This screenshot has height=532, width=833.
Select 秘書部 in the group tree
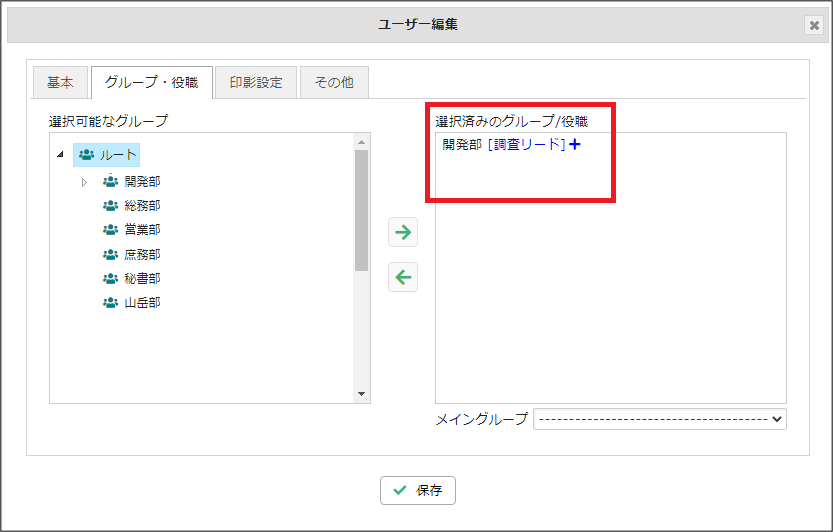coord(142,278)
